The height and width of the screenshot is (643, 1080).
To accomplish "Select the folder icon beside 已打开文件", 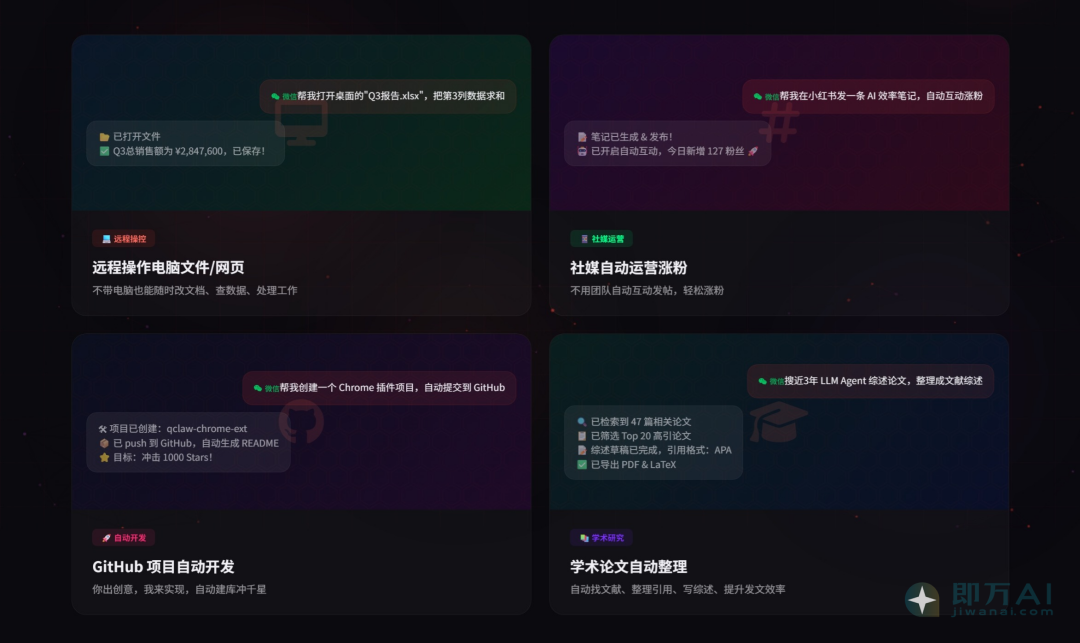I will pyautogui.click(x=103, y=134).
